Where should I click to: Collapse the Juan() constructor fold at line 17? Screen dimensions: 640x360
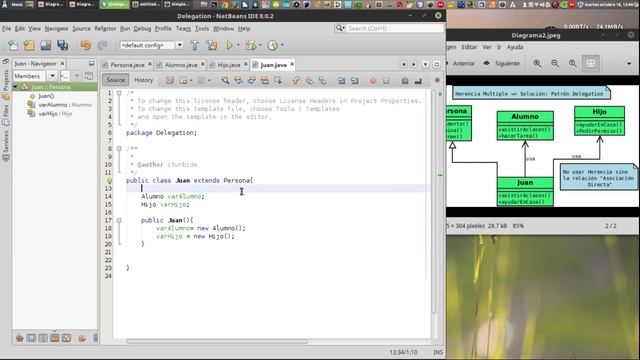point(119,220)
